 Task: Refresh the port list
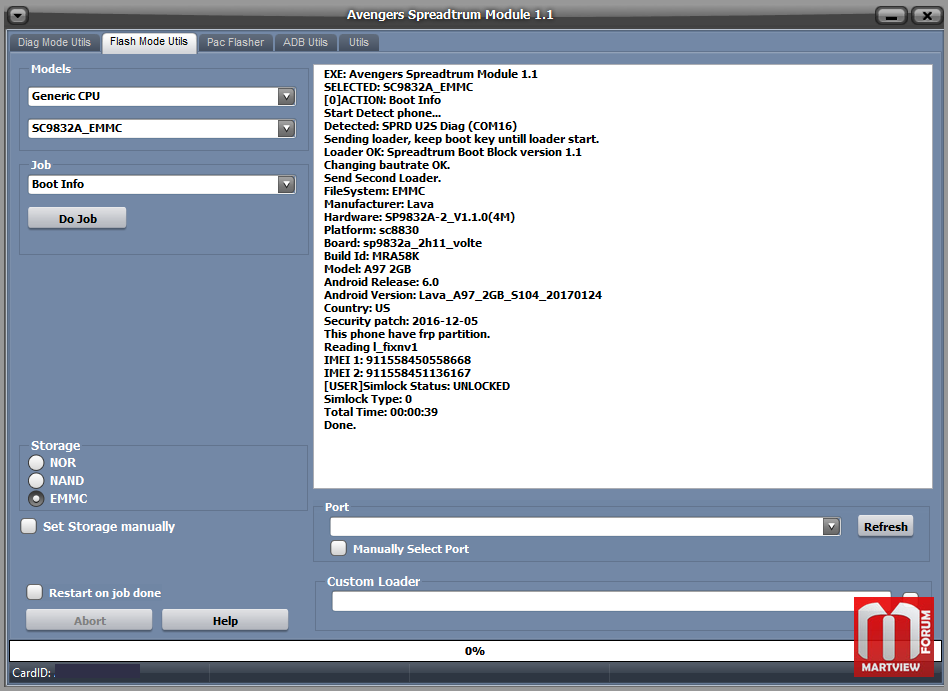[886, 527]
